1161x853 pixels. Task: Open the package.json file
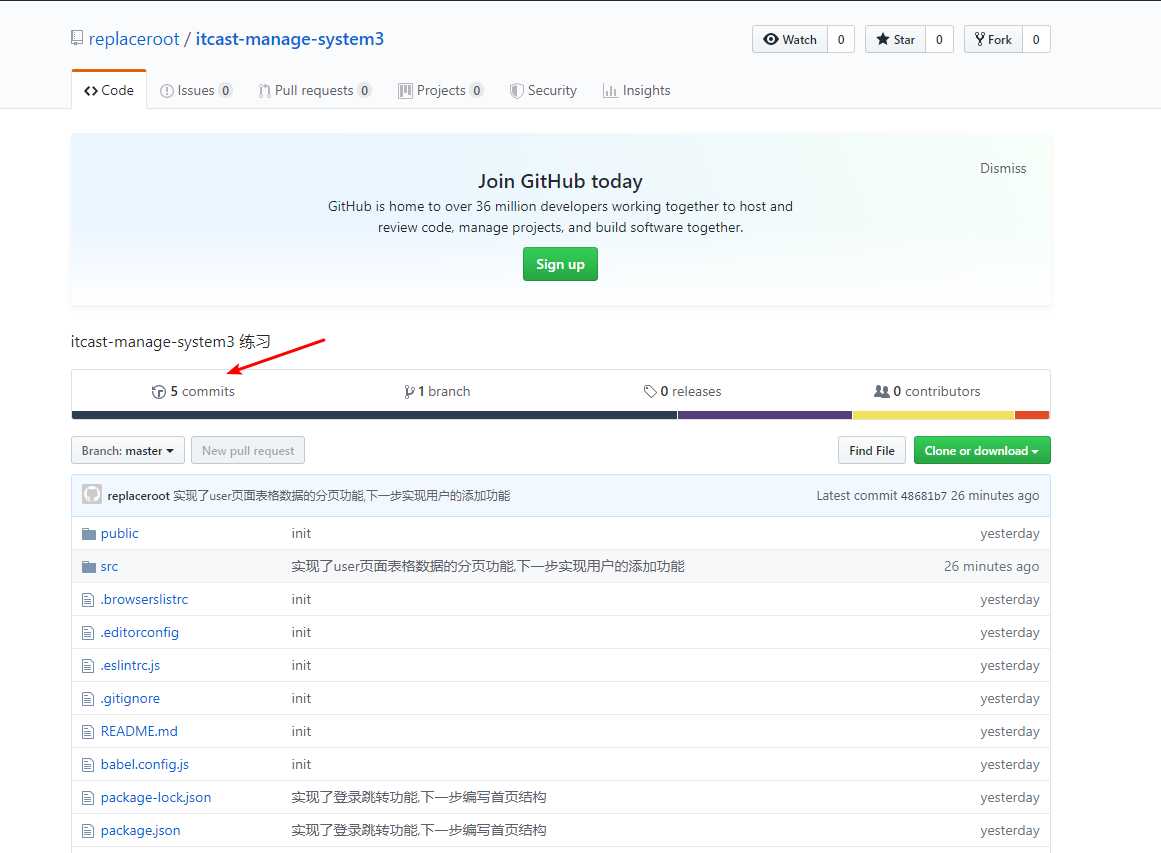(x=141, y=830)
